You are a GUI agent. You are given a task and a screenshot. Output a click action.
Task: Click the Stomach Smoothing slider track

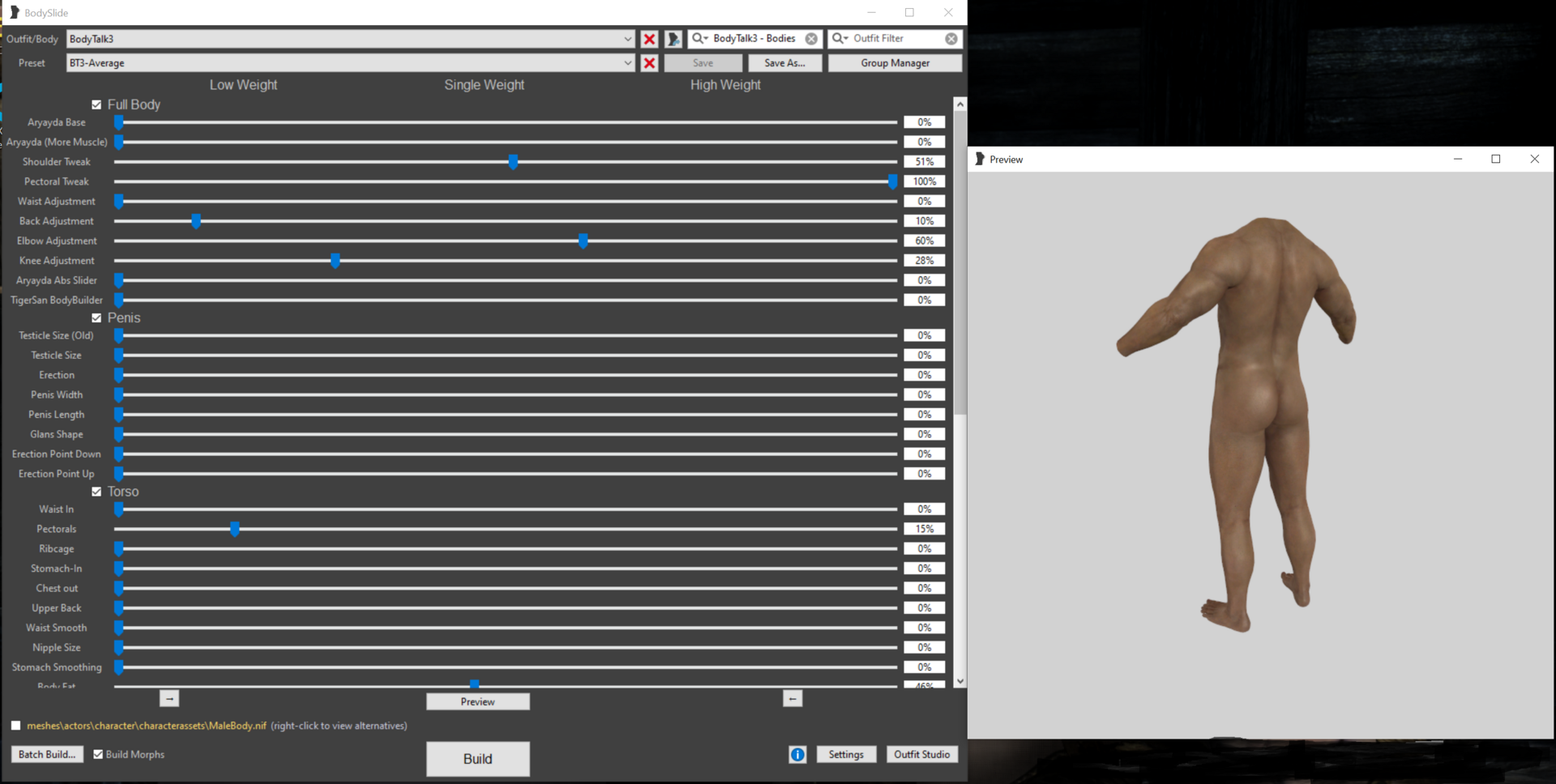pos(506,667)
